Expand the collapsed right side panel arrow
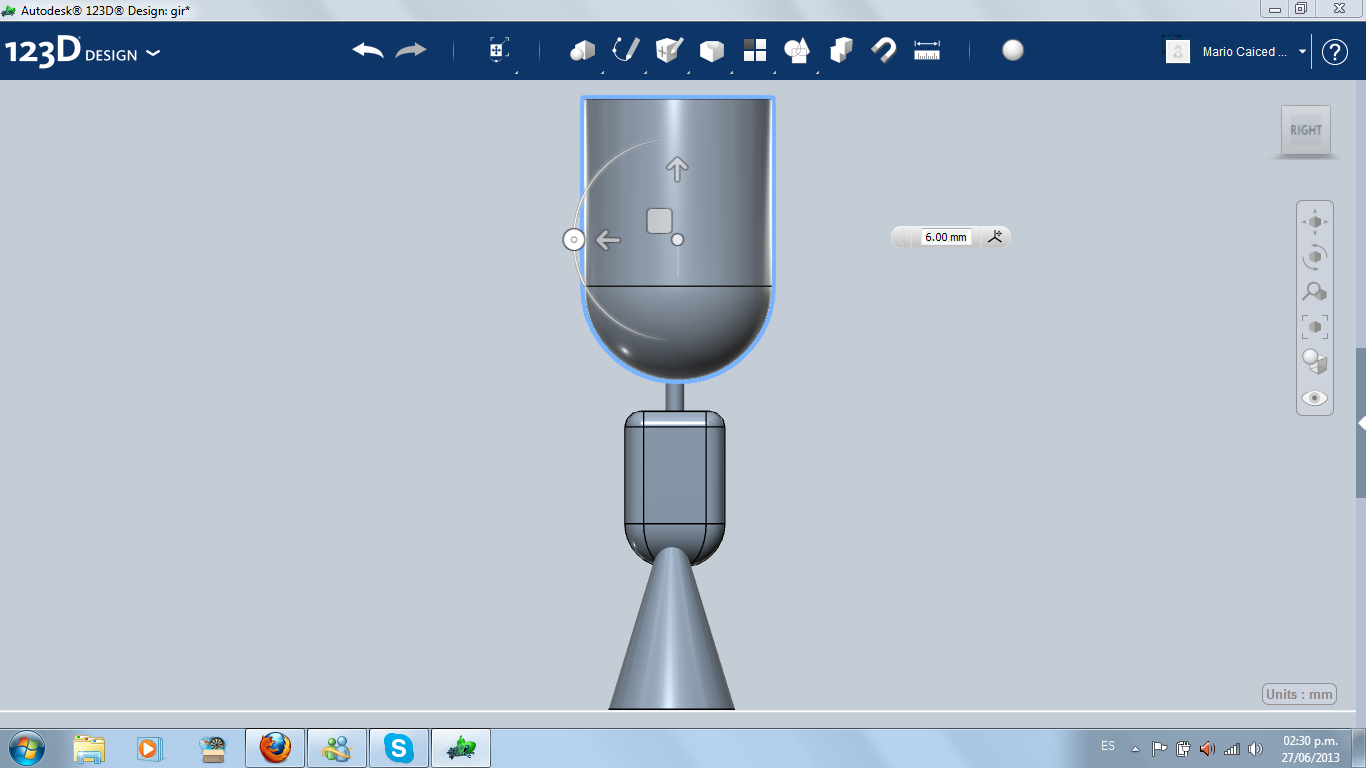 [1361, 424]
